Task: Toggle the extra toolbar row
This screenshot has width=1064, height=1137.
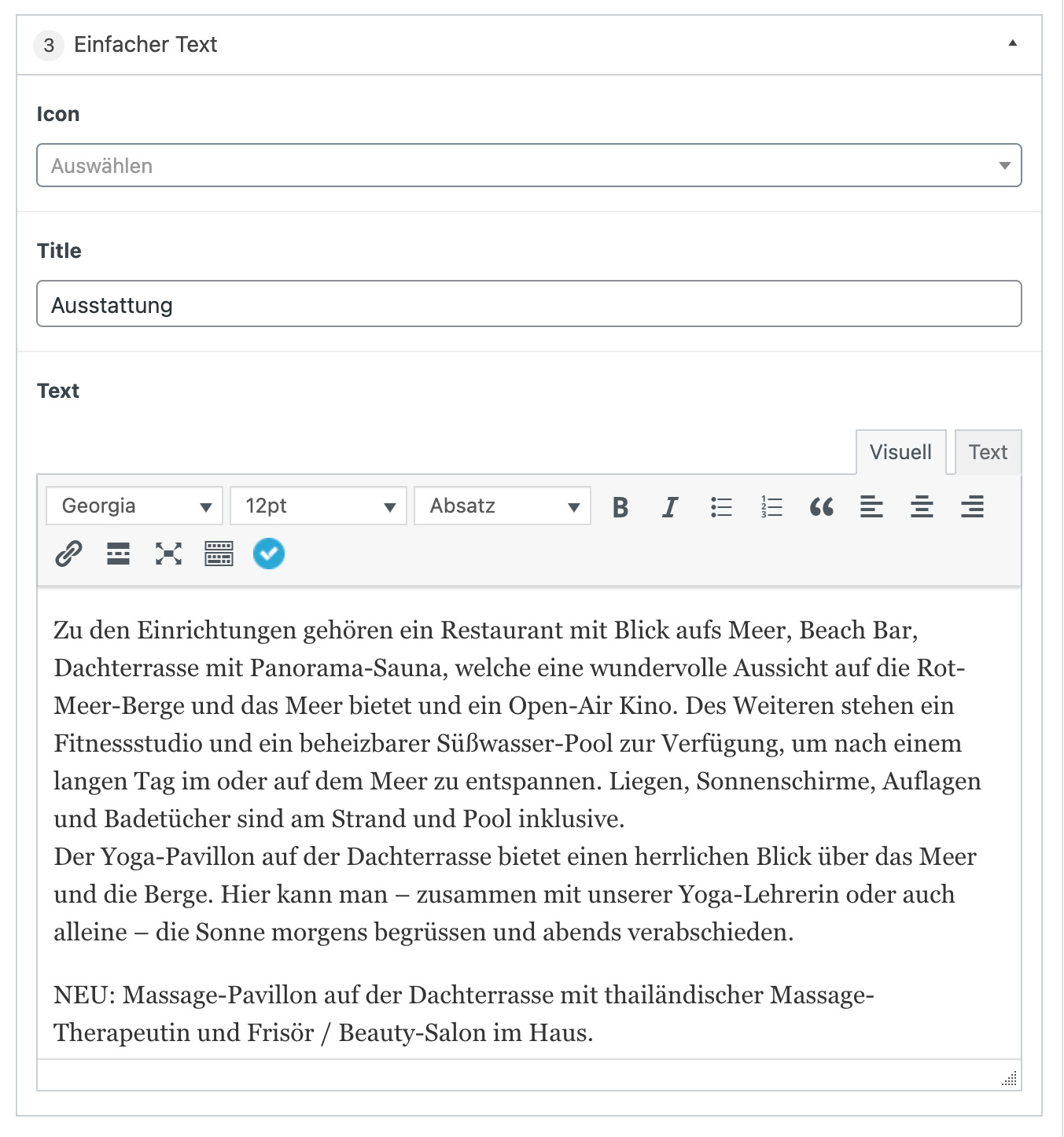Action: tap(219, 554)
